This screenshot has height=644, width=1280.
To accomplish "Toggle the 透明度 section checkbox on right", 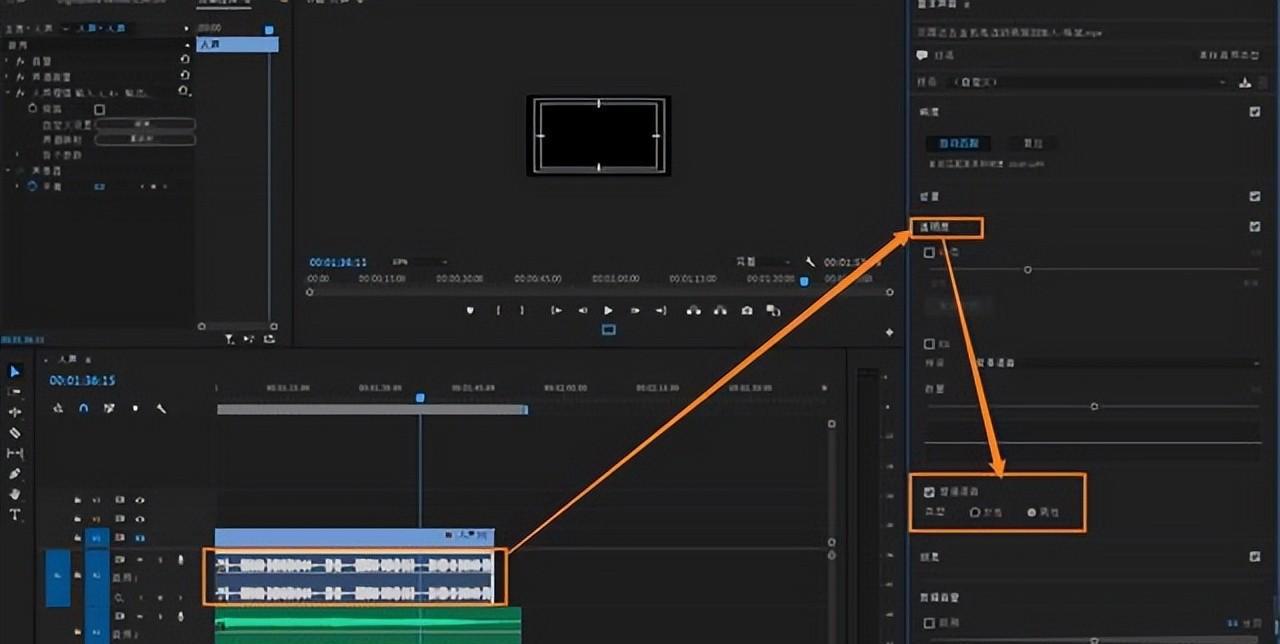I will tap(1255, 227).
